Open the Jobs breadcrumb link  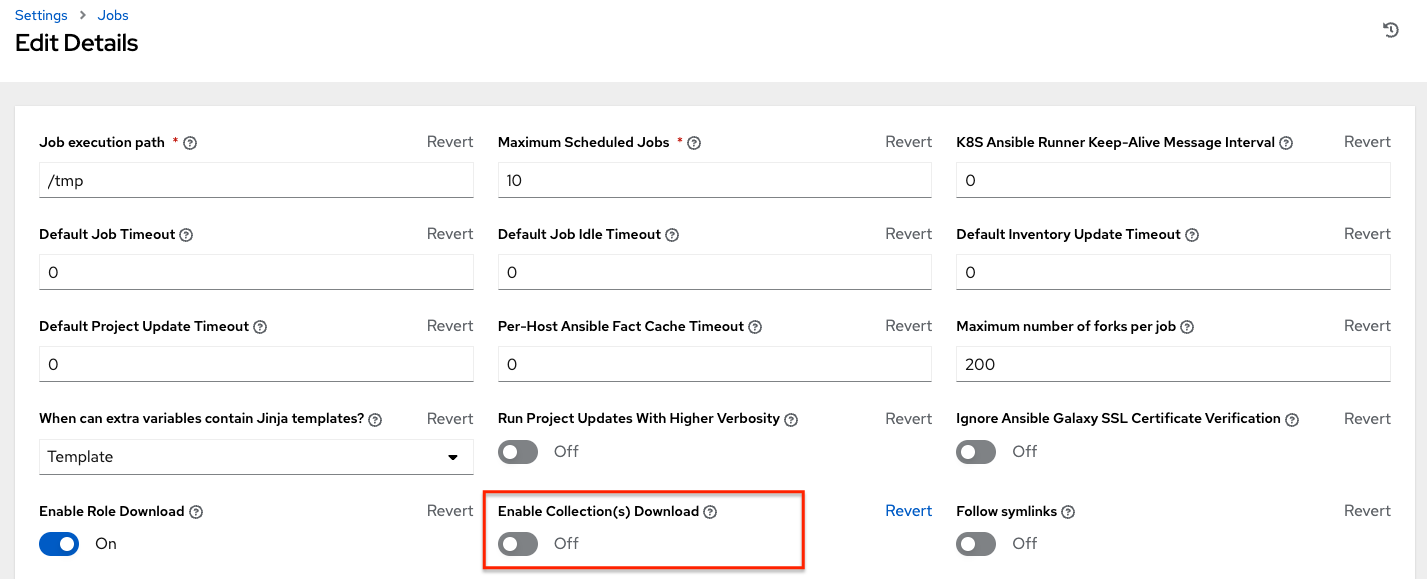click(112, 15)
